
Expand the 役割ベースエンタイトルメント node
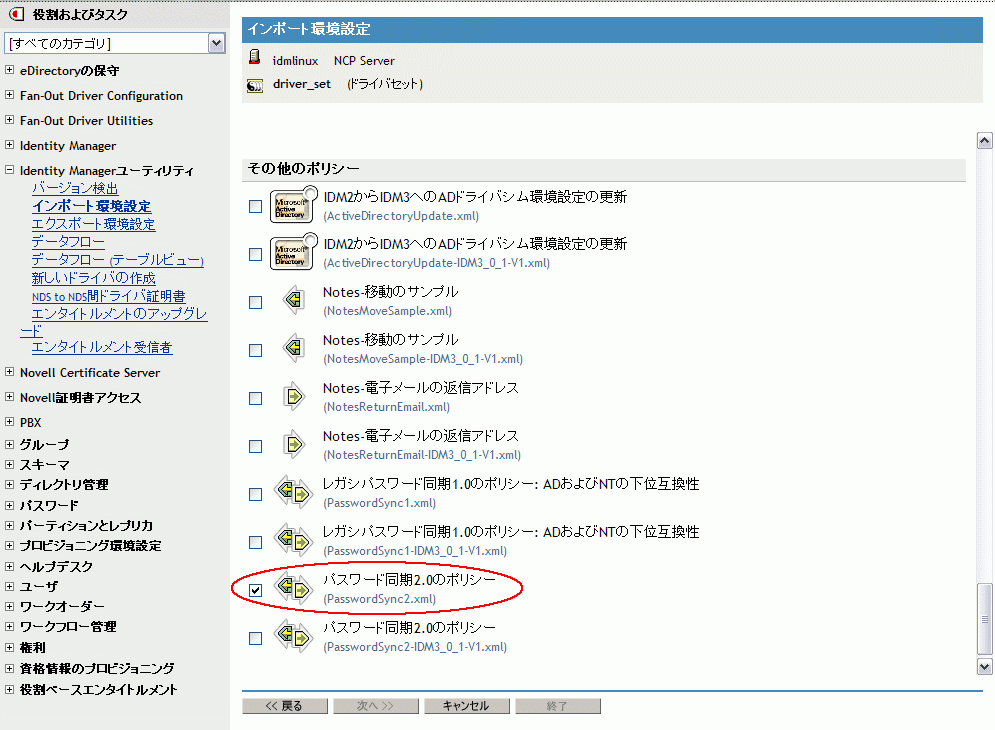tap(10, 689)
